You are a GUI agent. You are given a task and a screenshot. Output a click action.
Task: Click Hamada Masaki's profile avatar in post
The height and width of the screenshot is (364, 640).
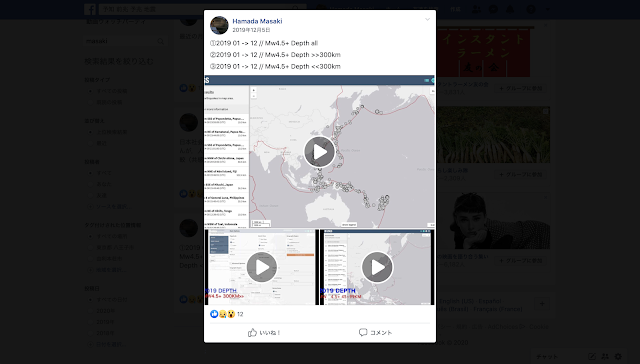pyautogui.click(x=219, y=25)
